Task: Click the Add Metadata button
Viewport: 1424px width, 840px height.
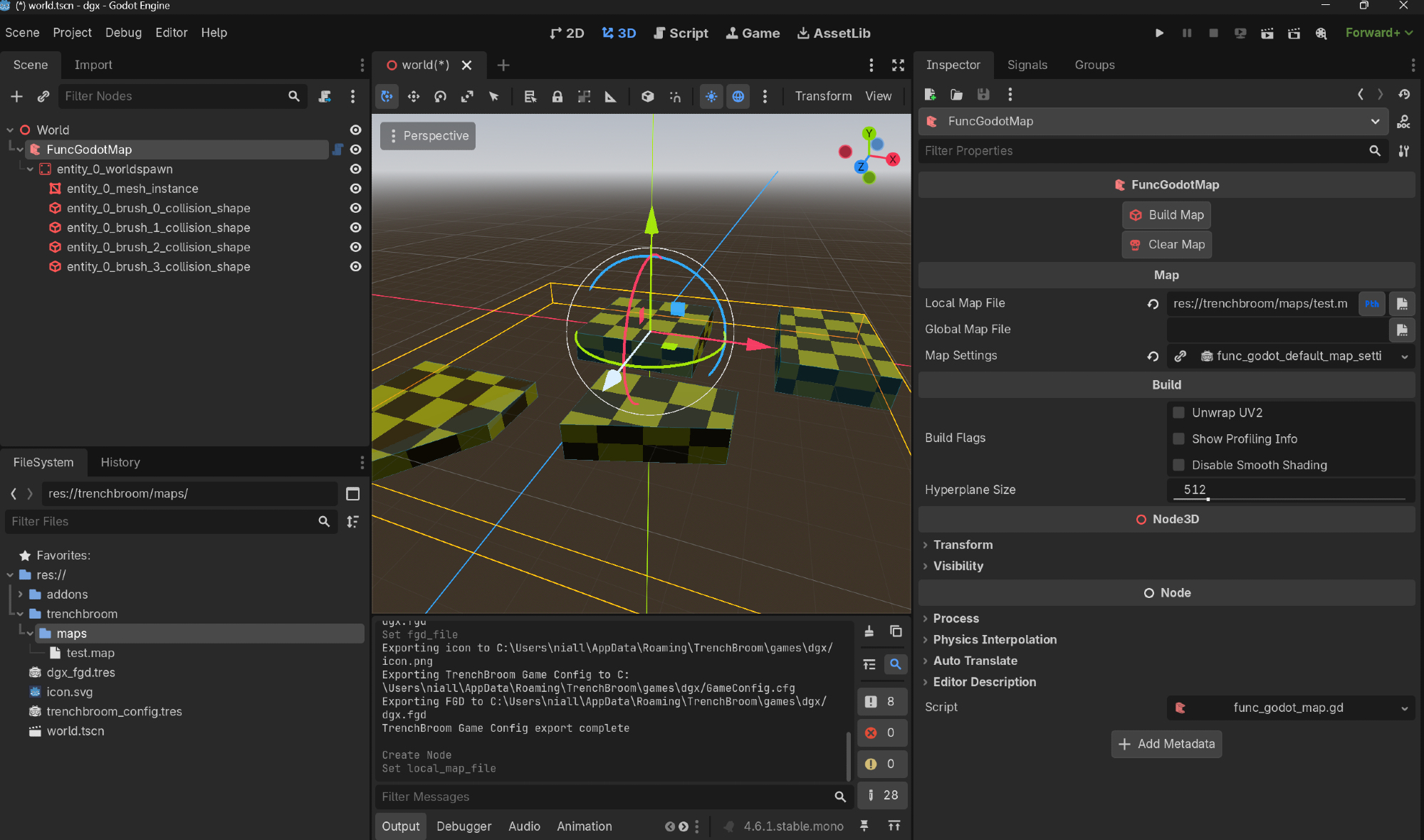Action: pyautogui.click(x=1166, y=744)
